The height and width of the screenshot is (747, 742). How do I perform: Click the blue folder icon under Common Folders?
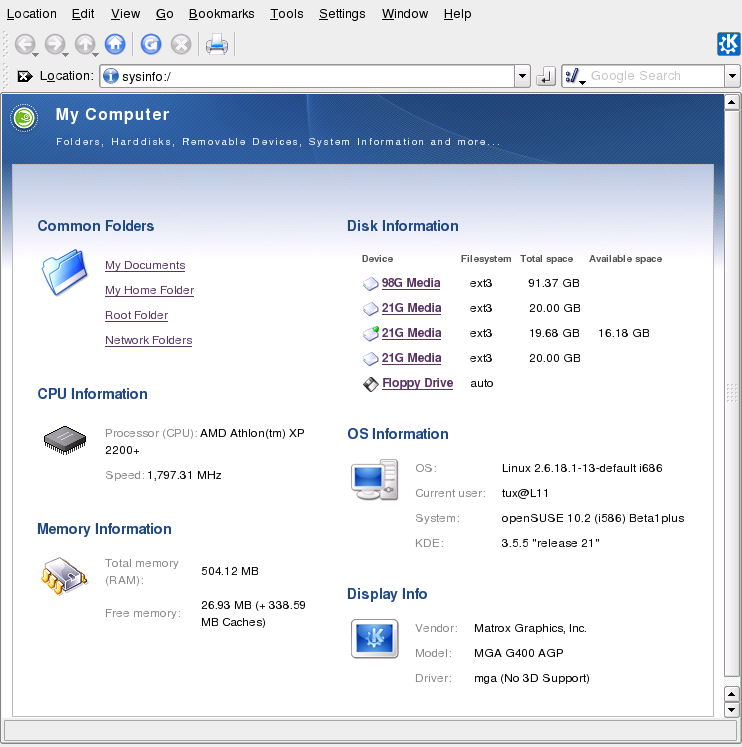click(64, 272)
